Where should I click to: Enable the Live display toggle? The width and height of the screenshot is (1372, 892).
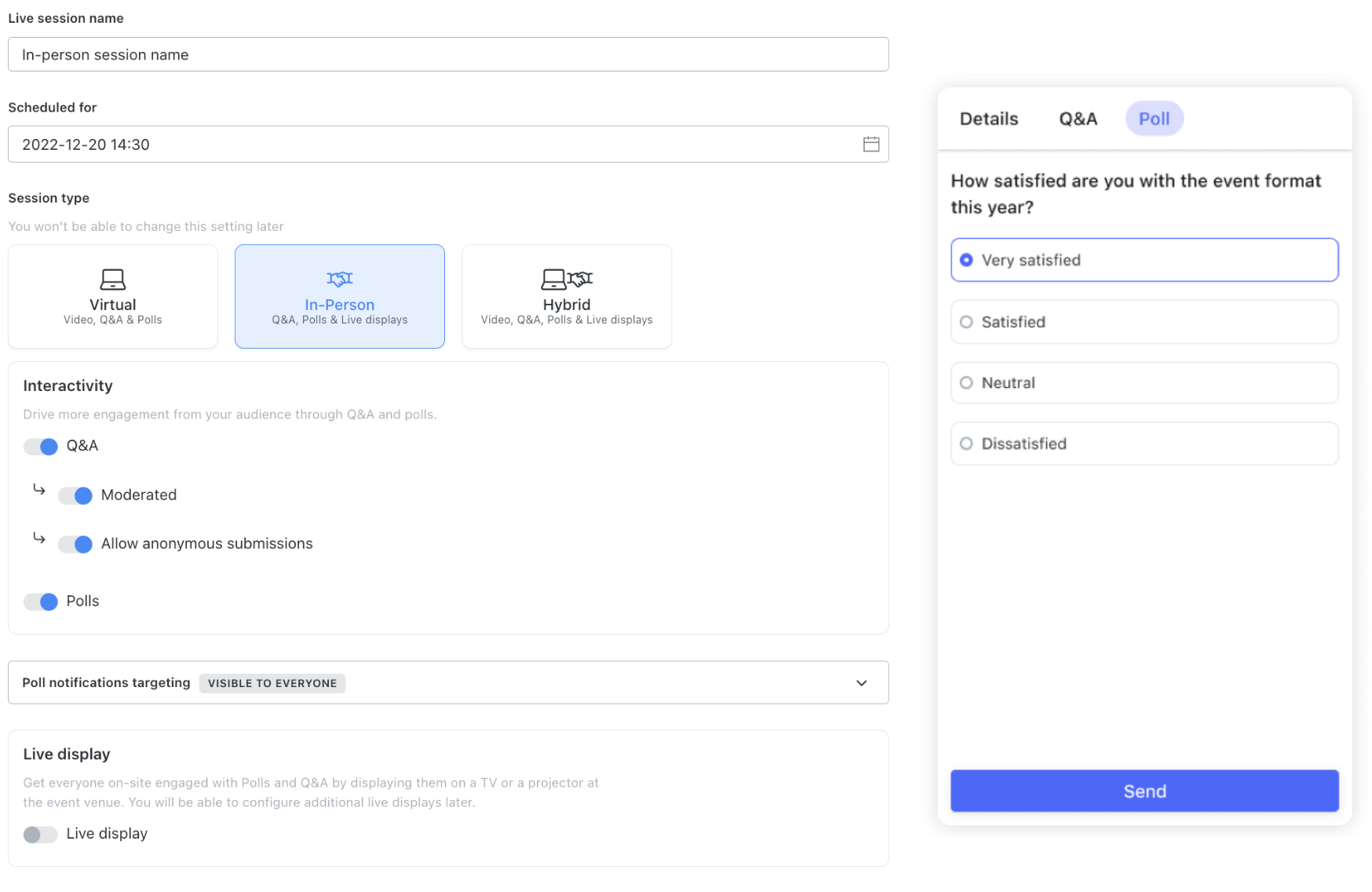pyautogui.click(x=40, y=834)
